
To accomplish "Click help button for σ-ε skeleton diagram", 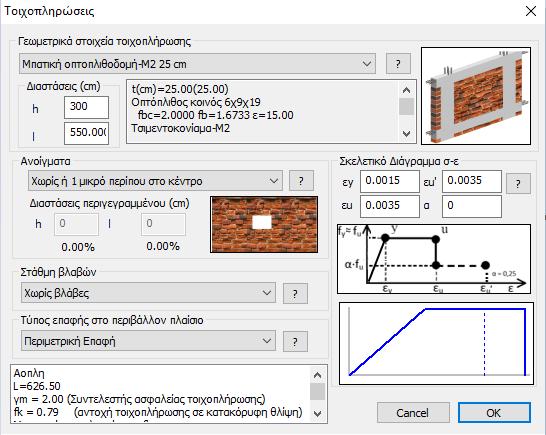I will tap(518, 184).
